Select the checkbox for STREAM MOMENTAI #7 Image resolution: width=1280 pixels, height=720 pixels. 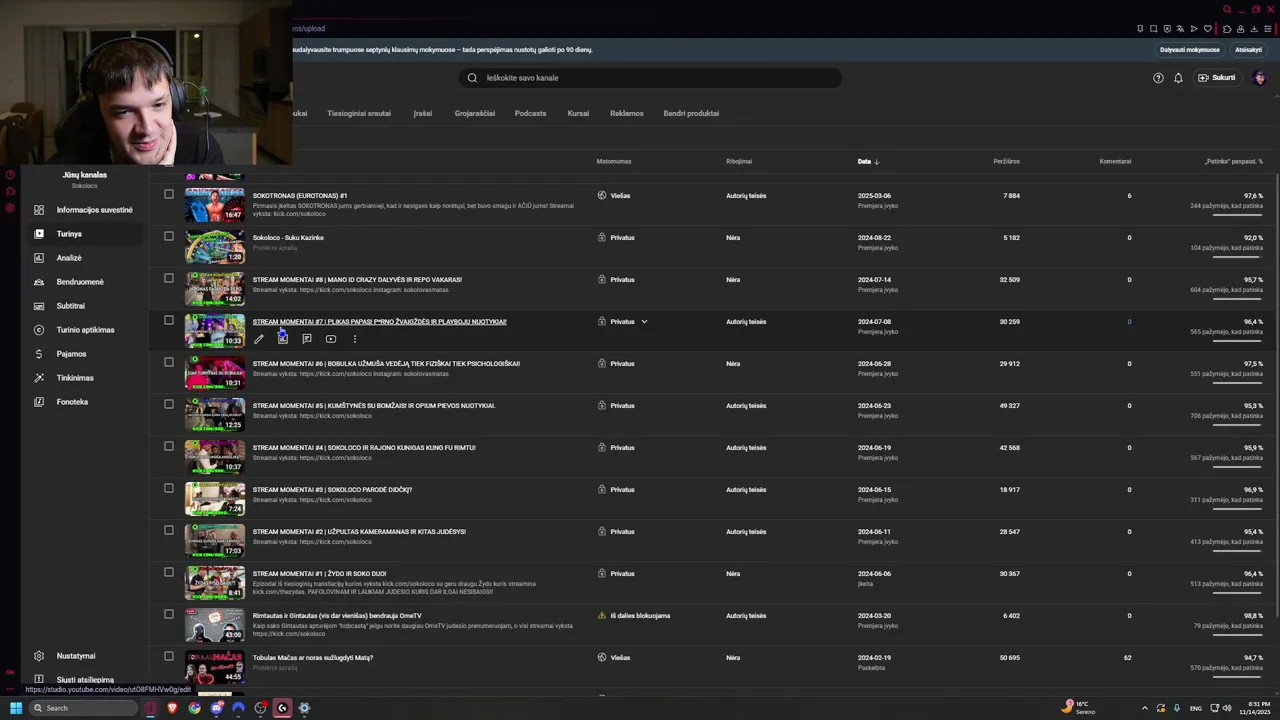pos(169,321)
